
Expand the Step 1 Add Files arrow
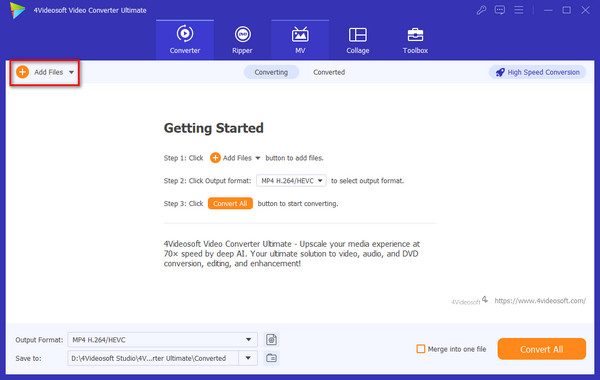pyautogui.click(x=258, y=158)
